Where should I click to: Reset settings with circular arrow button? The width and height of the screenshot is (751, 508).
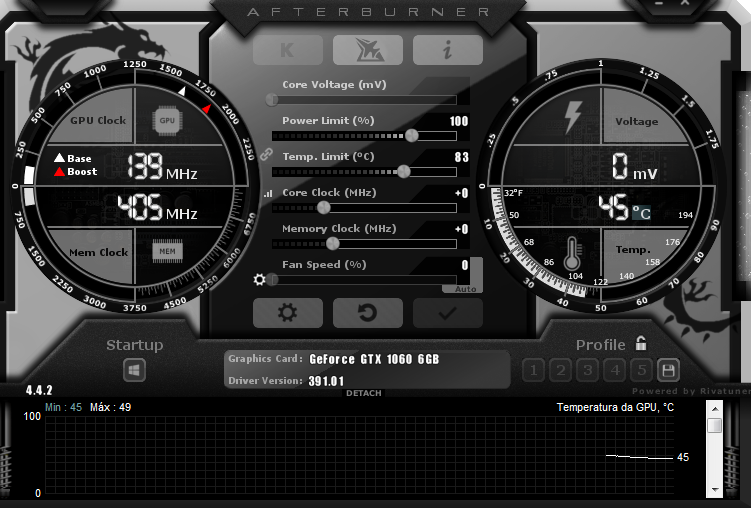point(368,313)
